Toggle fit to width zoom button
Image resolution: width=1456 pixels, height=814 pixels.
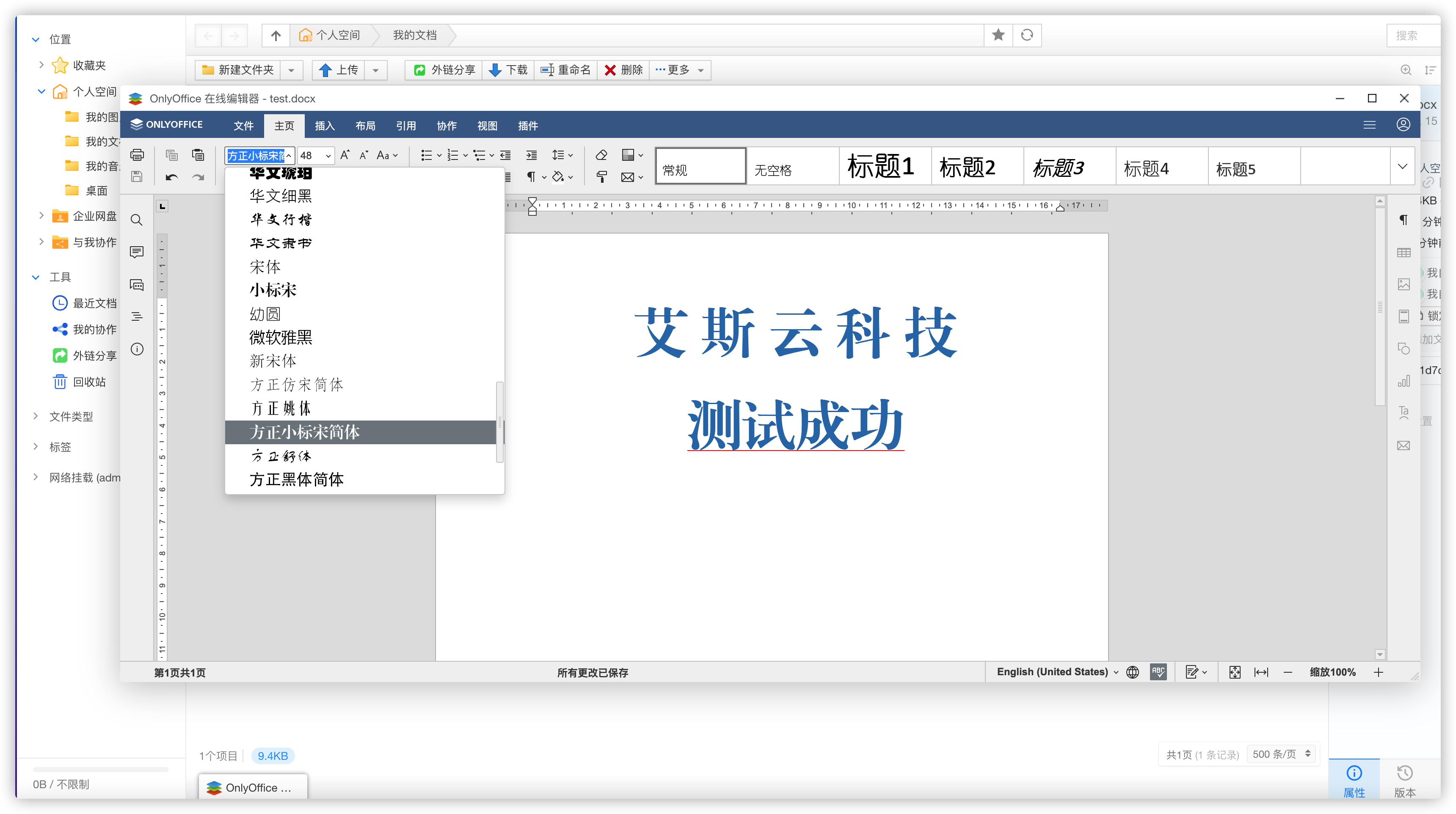pos(1261,672)
